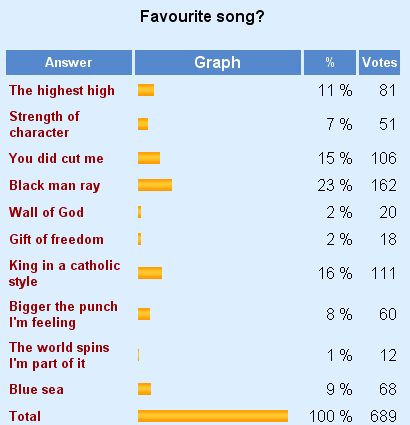
Task: Select 'Strength of character' answer
Action: [44, 124]
